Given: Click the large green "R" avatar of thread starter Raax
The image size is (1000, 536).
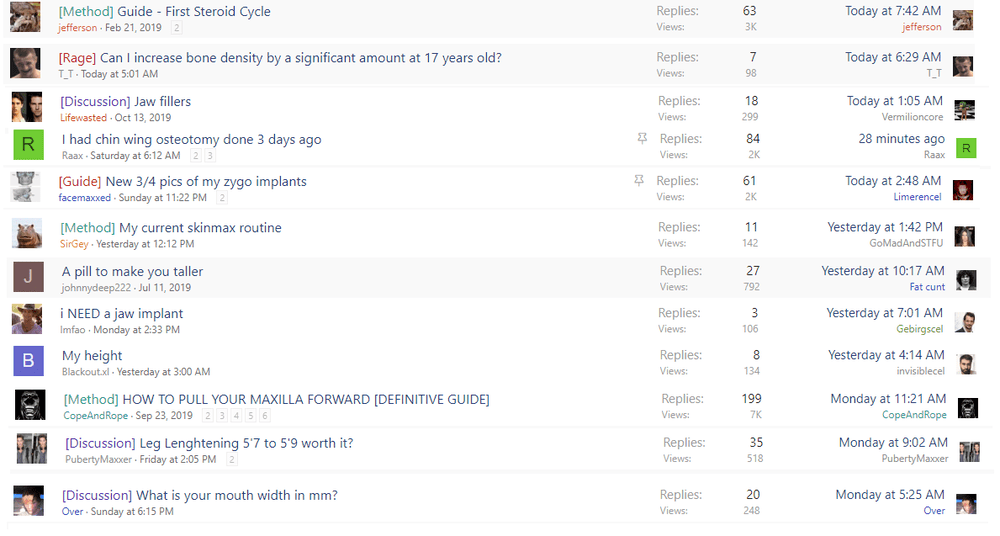Looking at the screenshot, I should (x=28, y=145).
